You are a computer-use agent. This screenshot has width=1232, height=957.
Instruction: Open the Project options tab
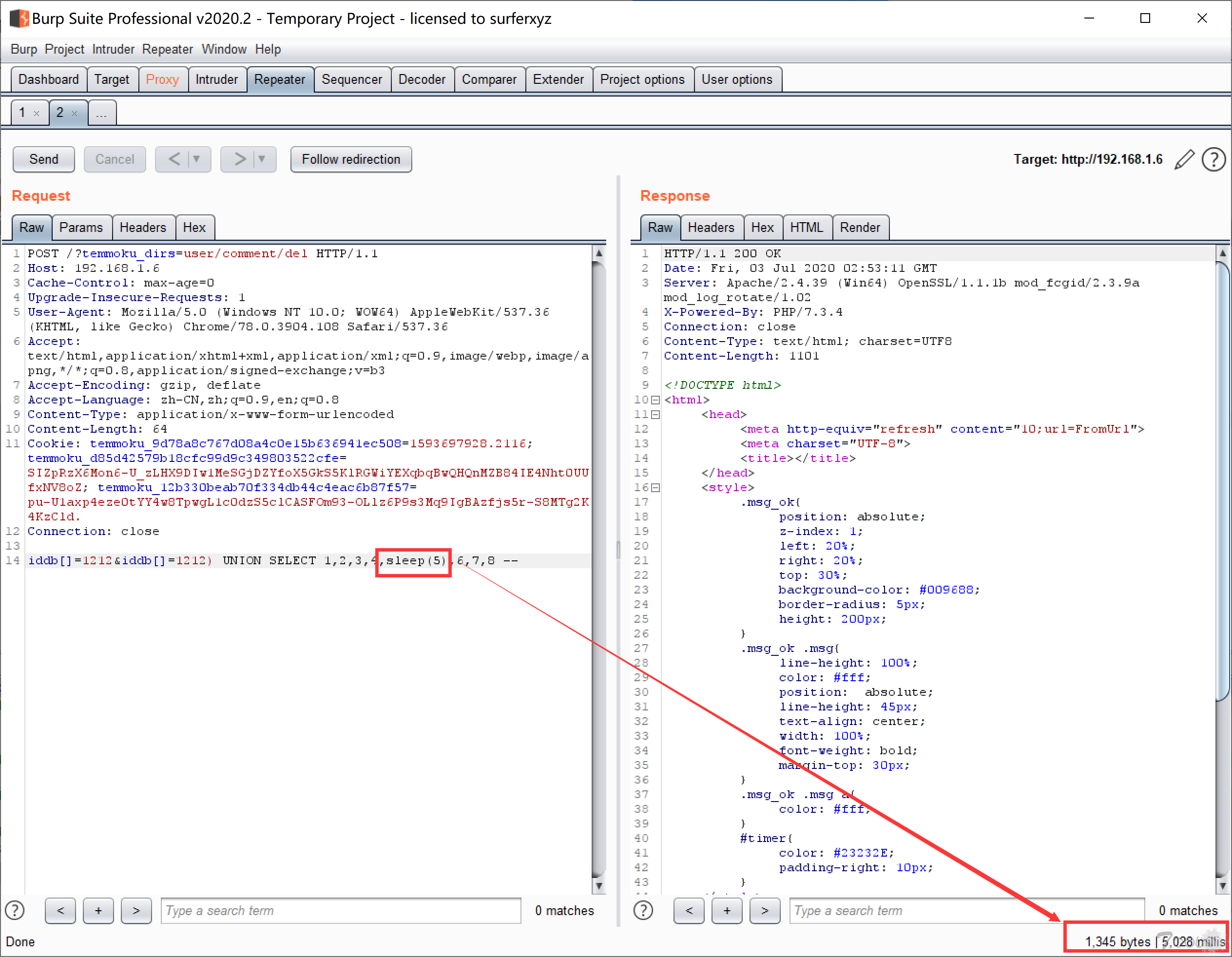point(642,79)
